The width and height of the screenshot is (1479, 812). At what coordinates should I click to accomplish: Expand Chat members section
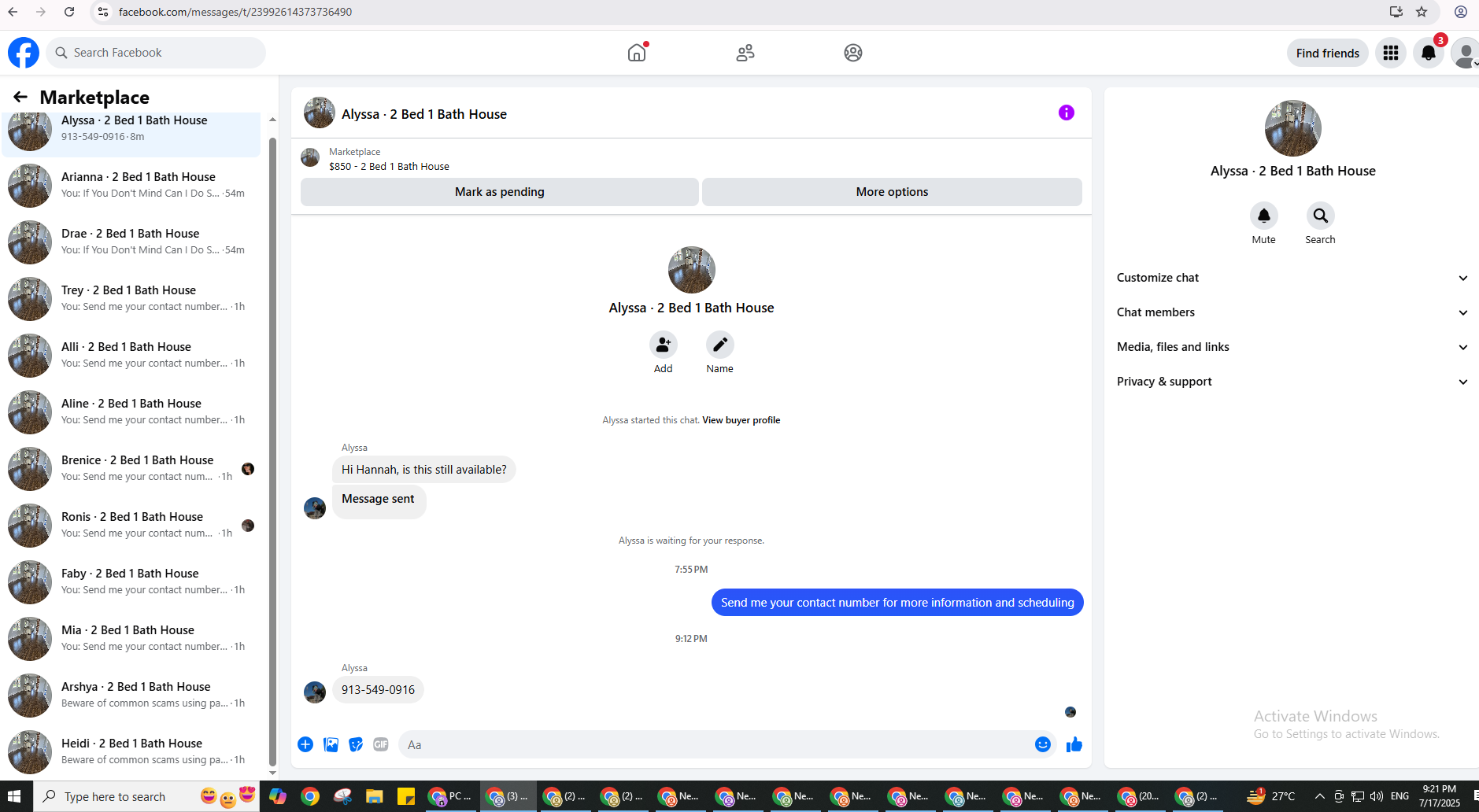[1292, 312]
